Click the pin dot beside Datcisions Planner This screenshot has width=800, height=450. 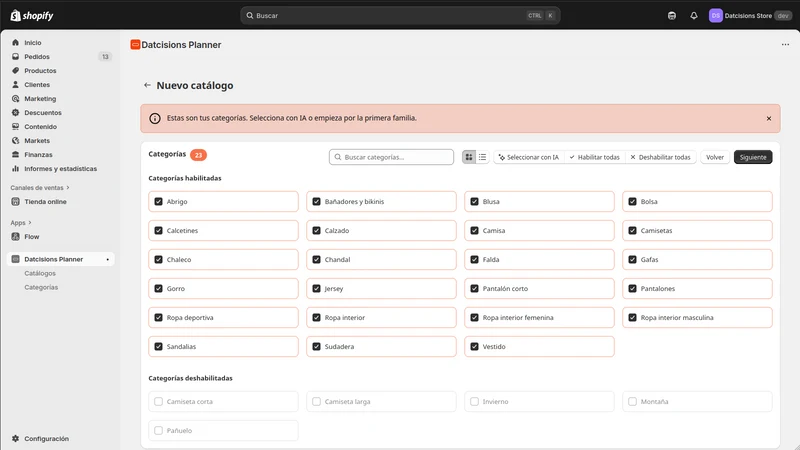coord(107,260)
